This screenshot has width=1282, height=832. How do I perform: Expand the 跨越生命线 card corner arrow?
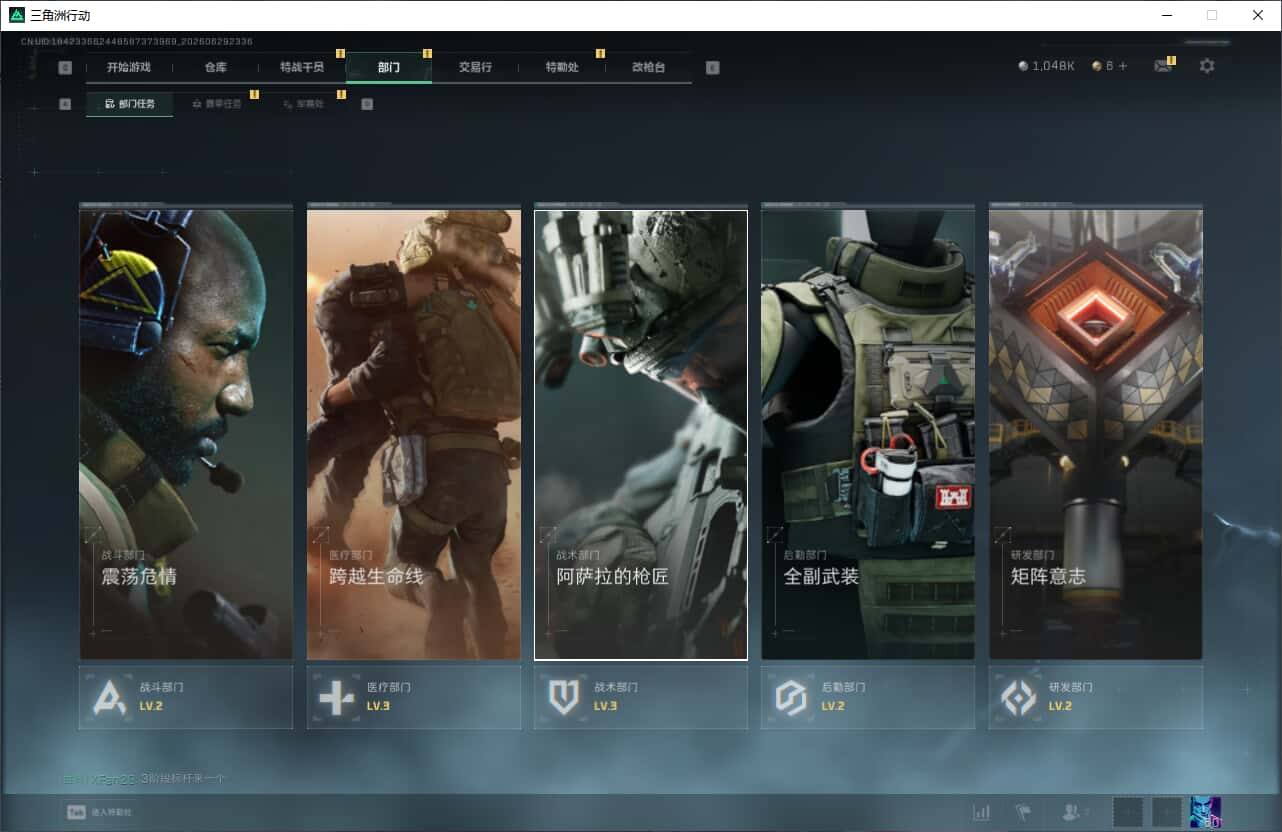click(320, 535)
